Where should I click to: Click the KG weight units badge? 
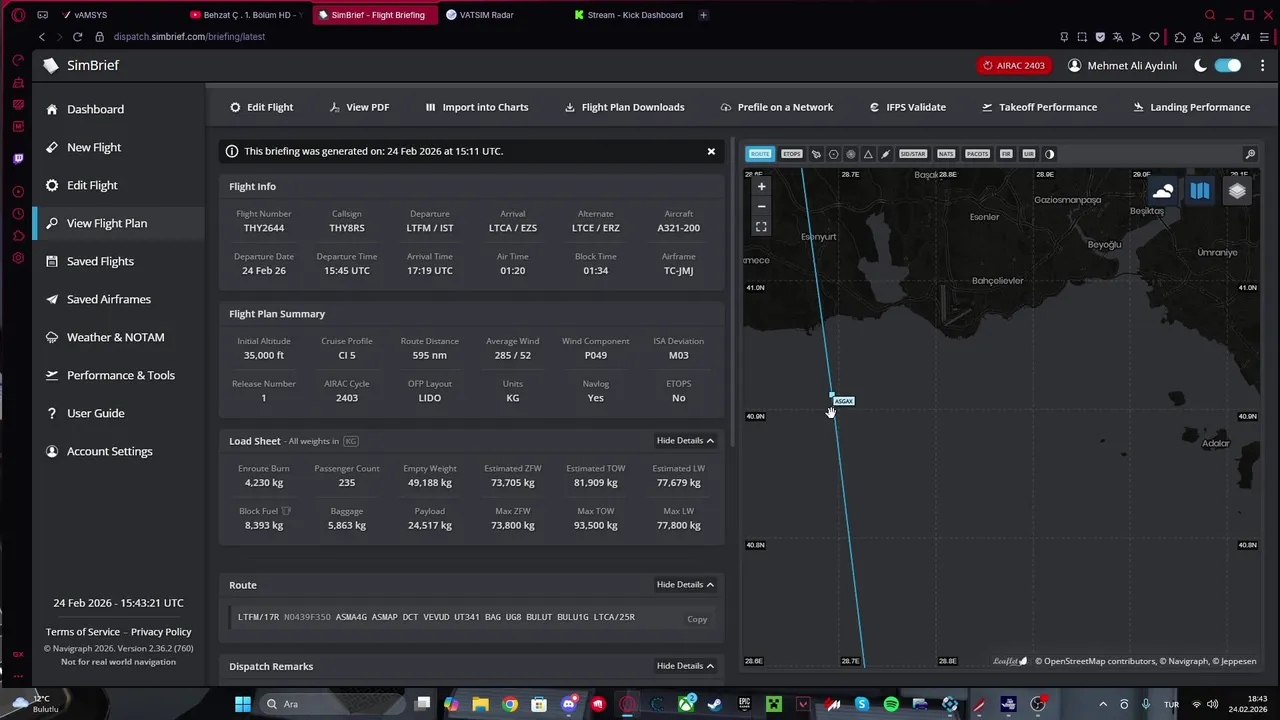click(351, 441)
